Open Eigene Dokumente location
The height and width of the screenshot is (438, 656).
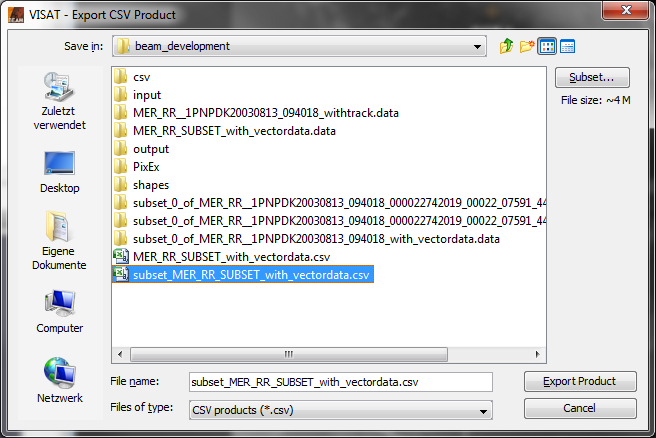point(59,240)
